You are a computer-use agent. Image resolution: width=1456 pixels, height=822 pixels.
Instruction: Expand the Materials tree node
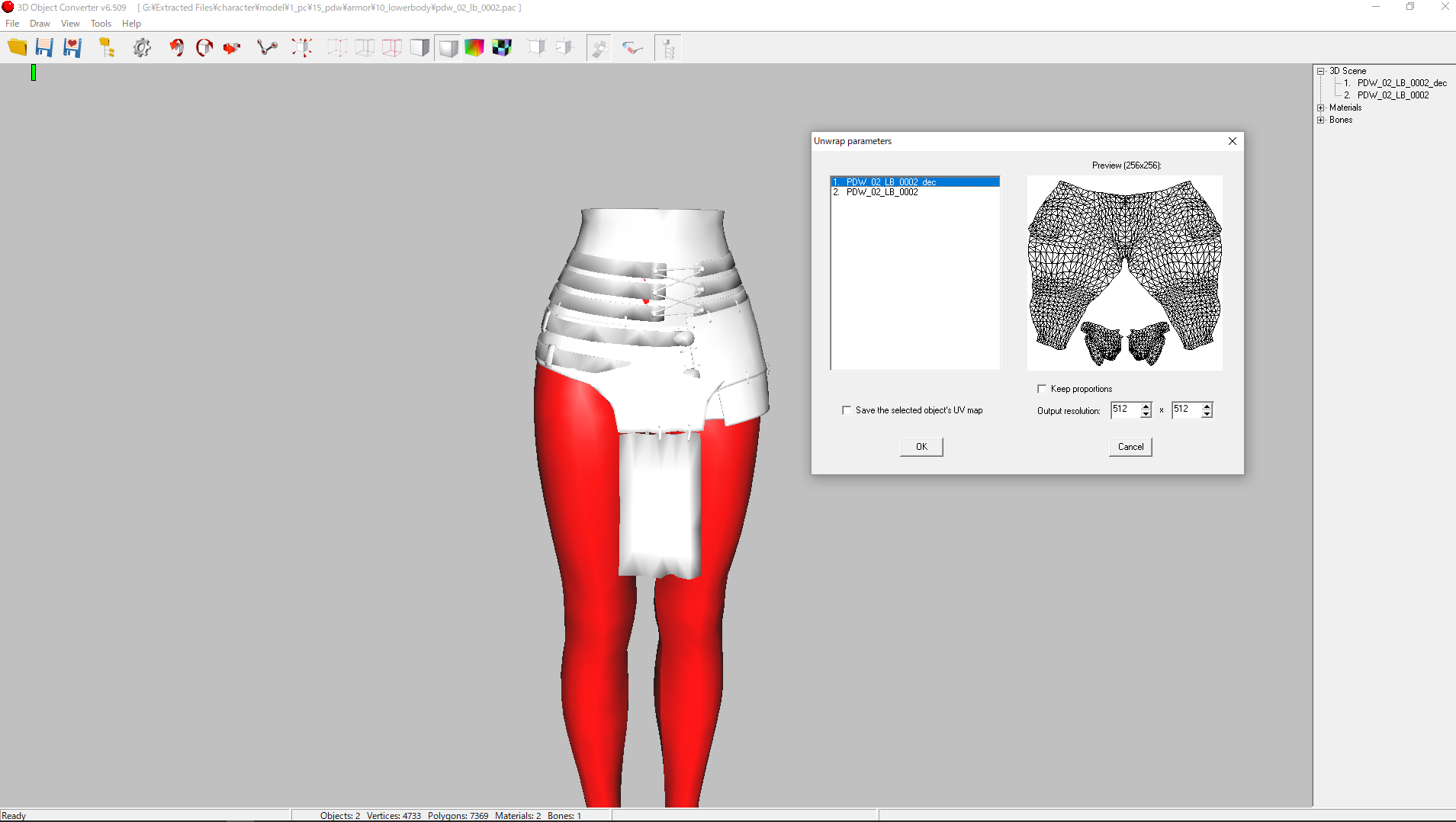[1321, 108]
